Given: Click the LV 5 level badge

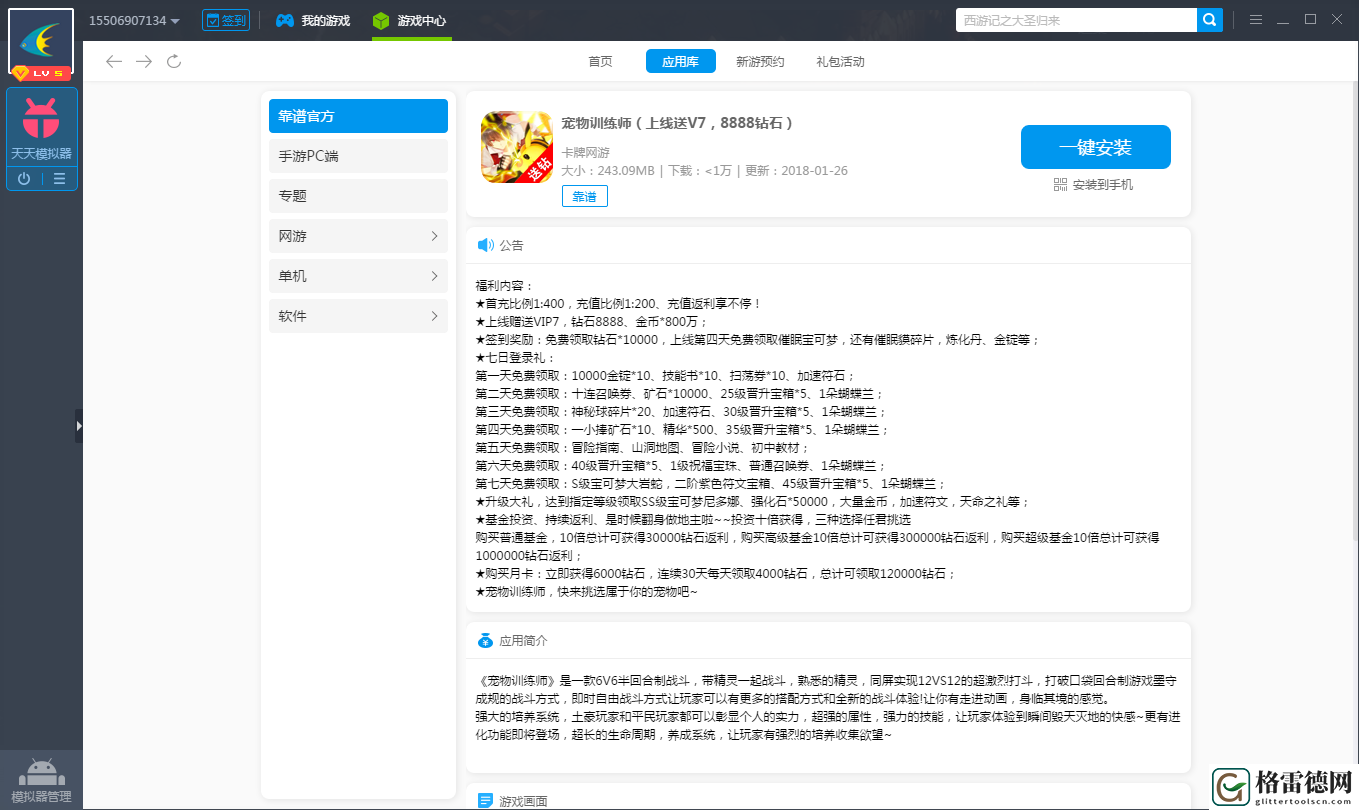Looking at the screenshot, I should pyautogui.click(x=41, y=73).
